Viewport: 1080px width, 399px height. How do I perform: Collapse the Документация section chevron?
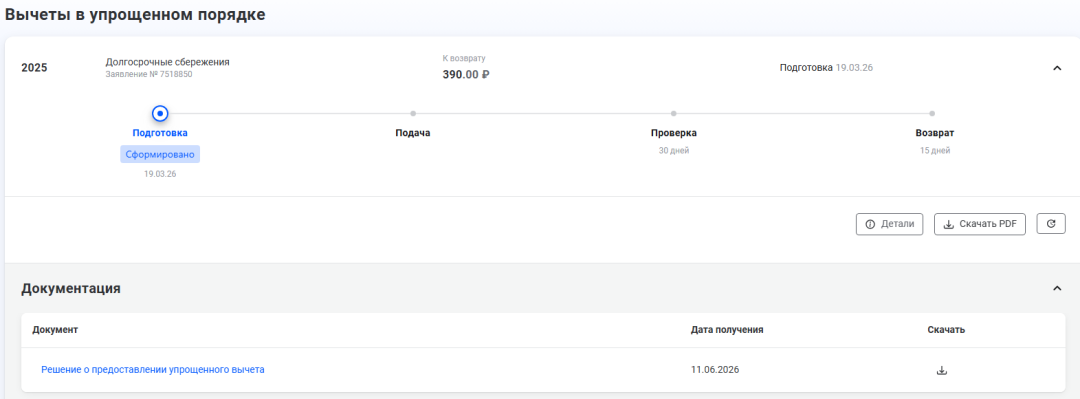point(1057,288)
